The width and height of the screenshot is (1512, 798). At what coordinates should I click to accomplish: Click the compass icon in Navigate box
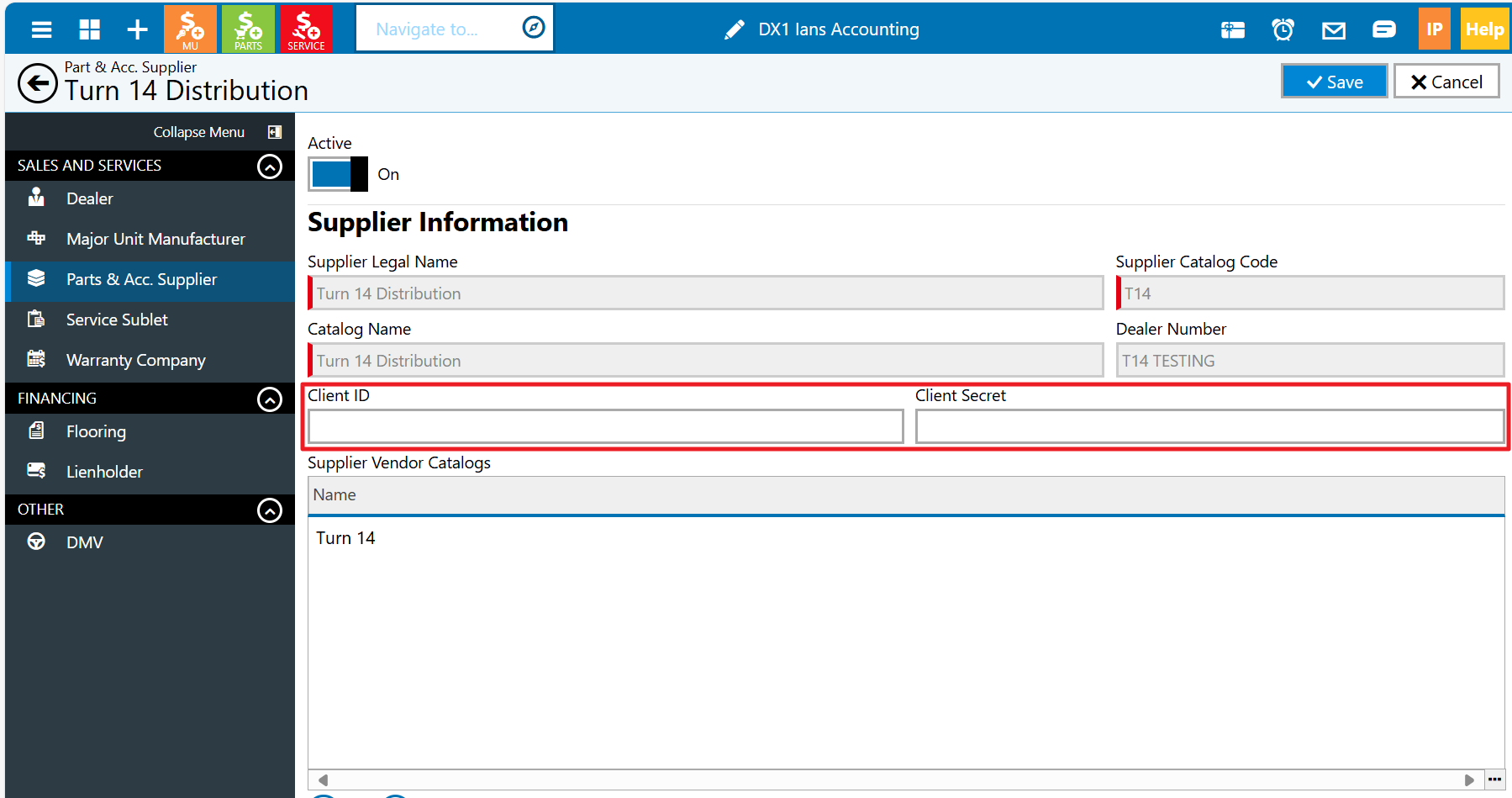point(534,28)
